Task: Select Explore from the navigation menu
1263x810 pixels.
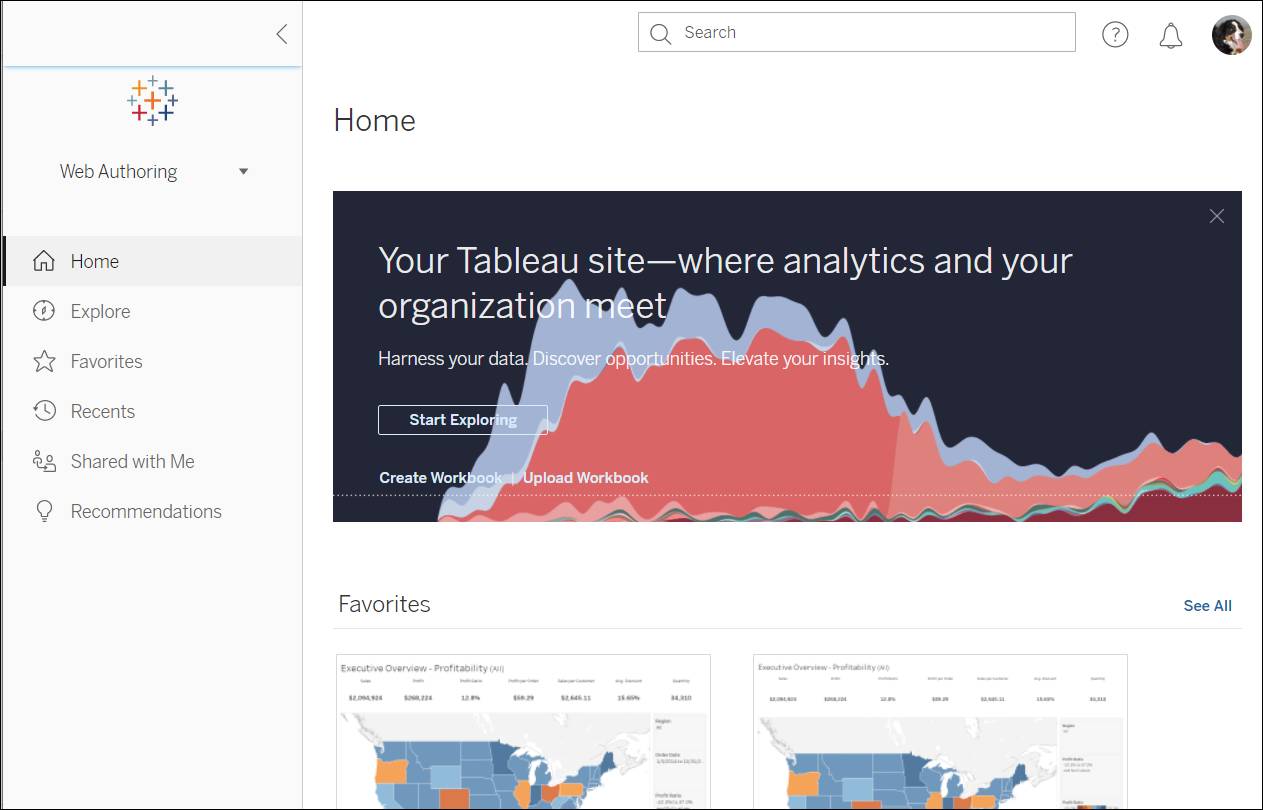Action: pos(100,311)
